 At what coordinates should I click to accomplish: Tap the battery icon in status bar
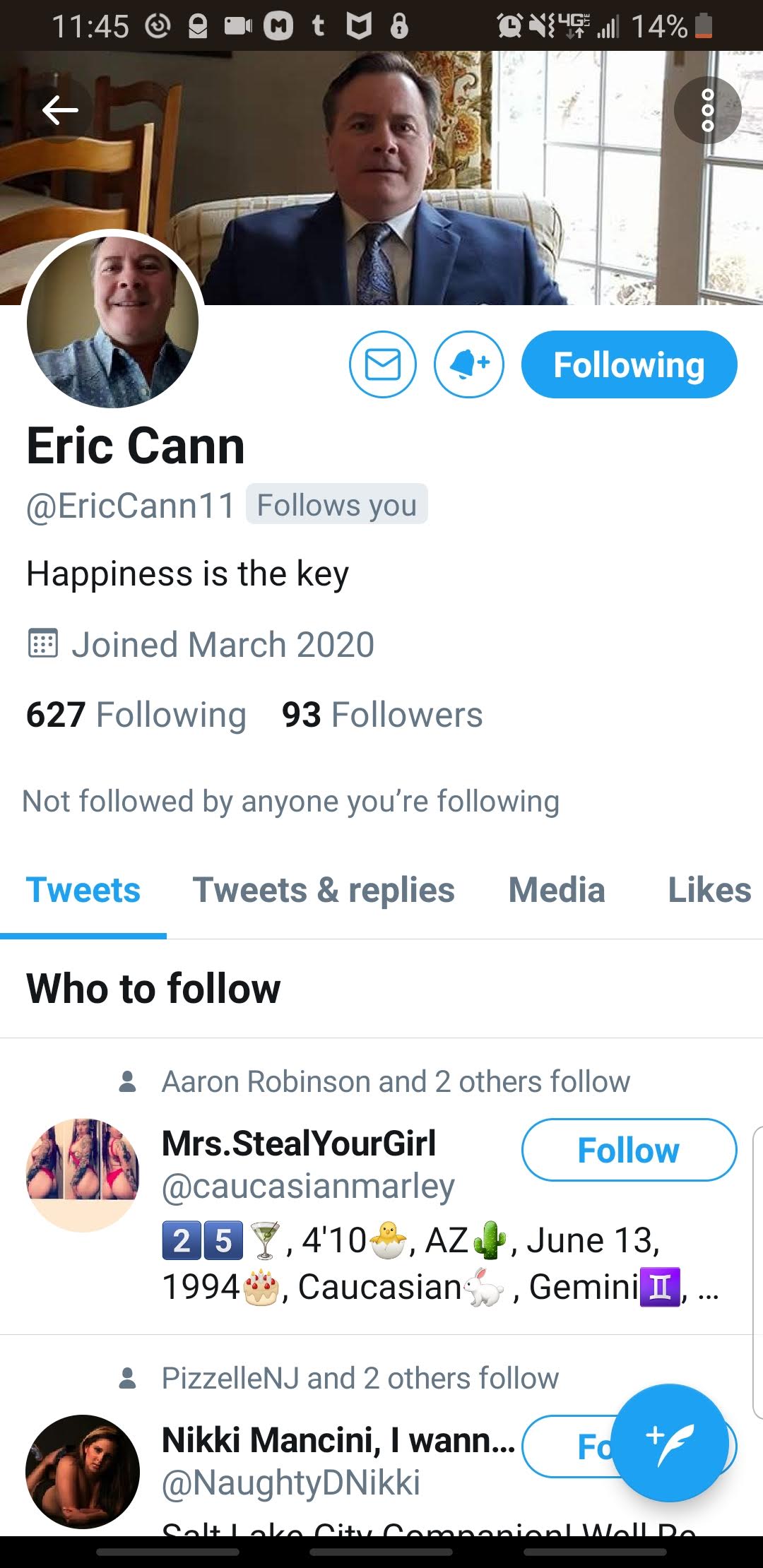coord(704,26)
